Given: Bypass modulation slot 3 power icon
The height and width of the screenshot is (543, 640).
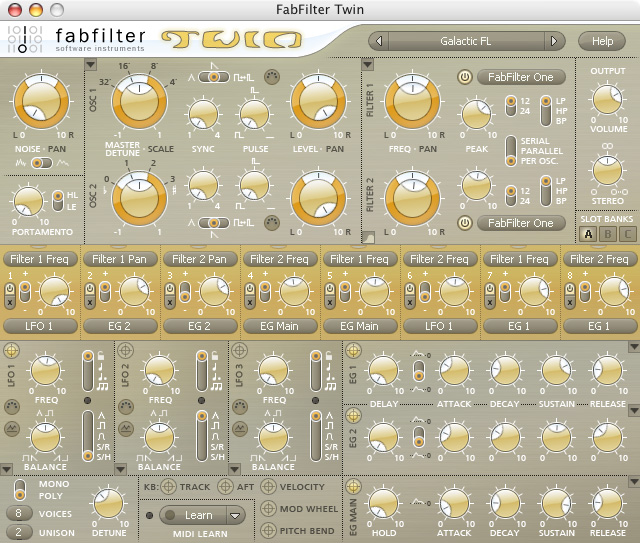Looking at the screenshot, I should tap(170, 289).
